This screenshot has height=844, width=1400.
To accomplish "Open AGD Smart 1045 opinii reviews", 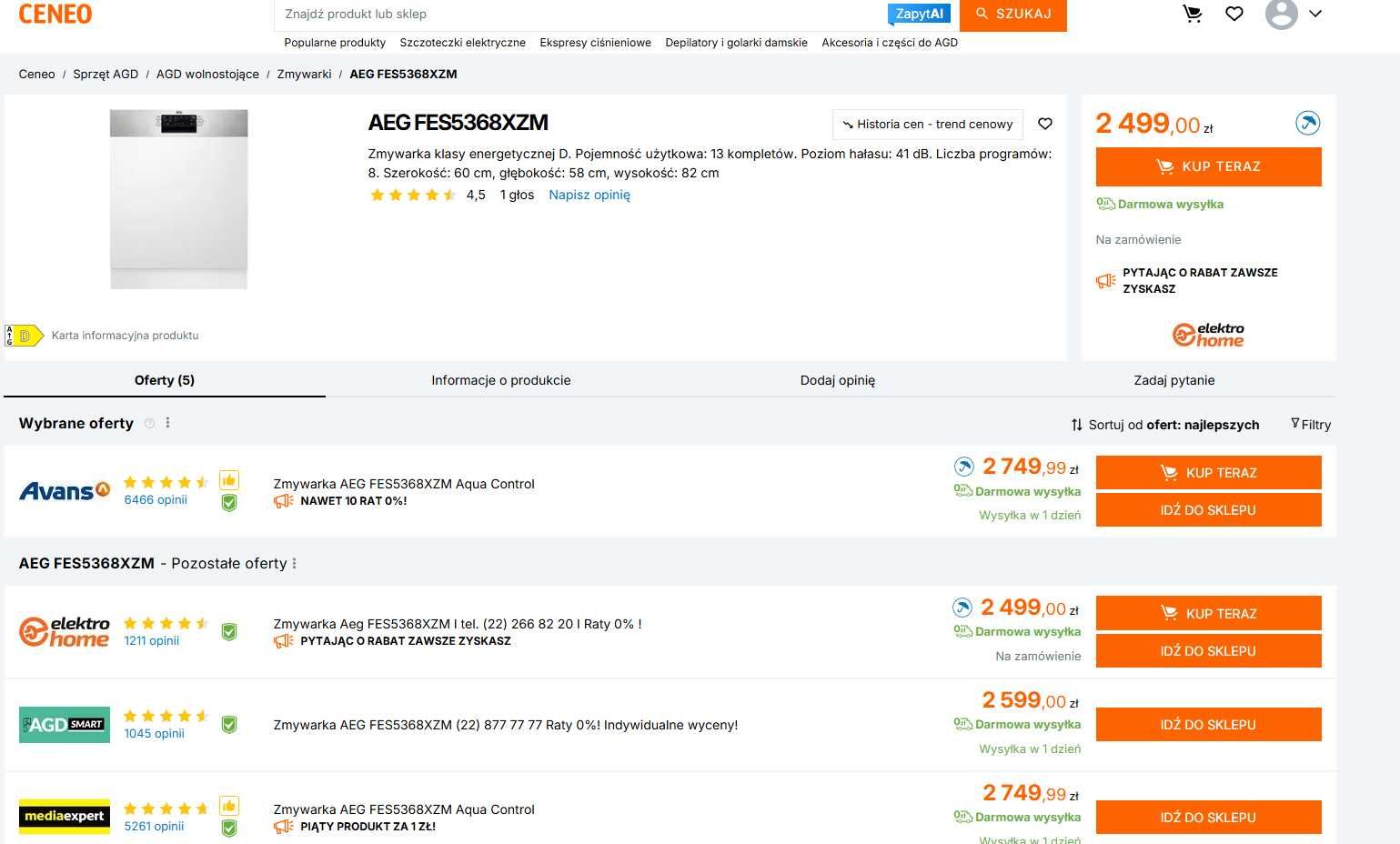I will click(155, 734).
